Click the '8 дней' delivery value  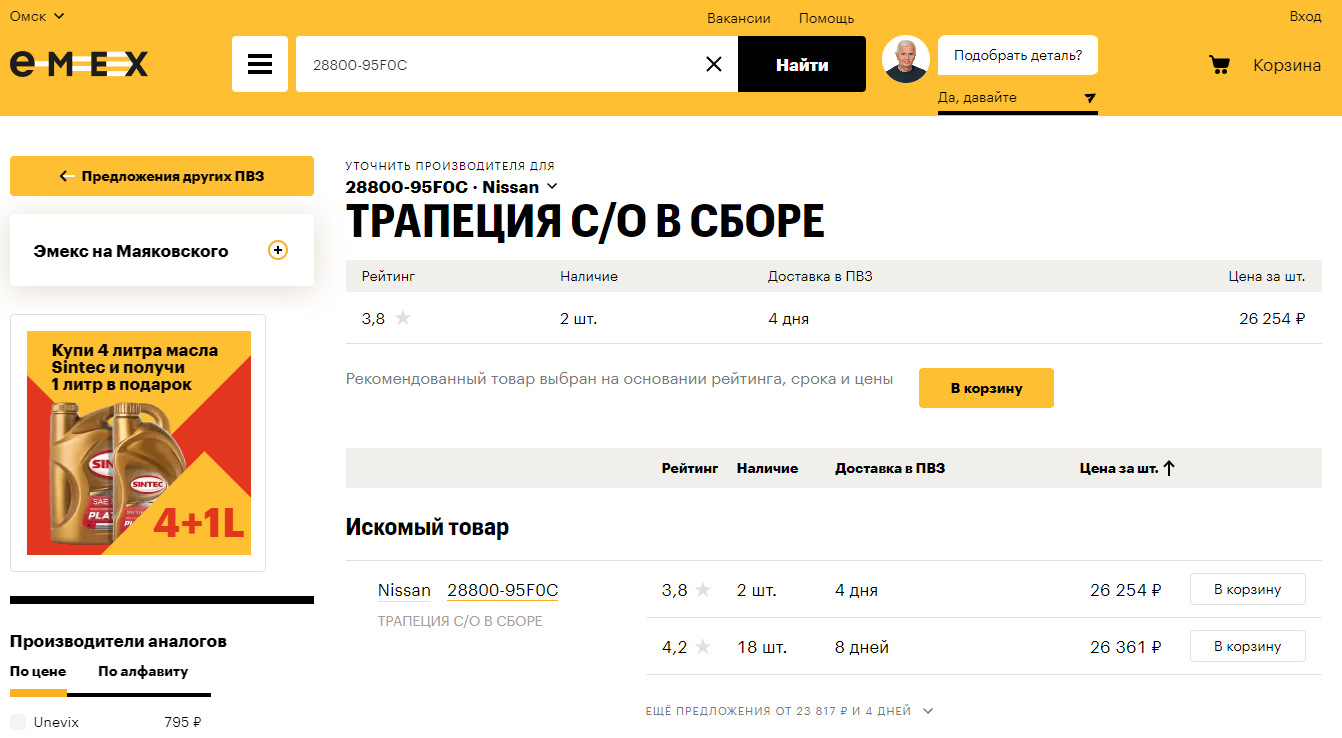[x=862, y=647]
